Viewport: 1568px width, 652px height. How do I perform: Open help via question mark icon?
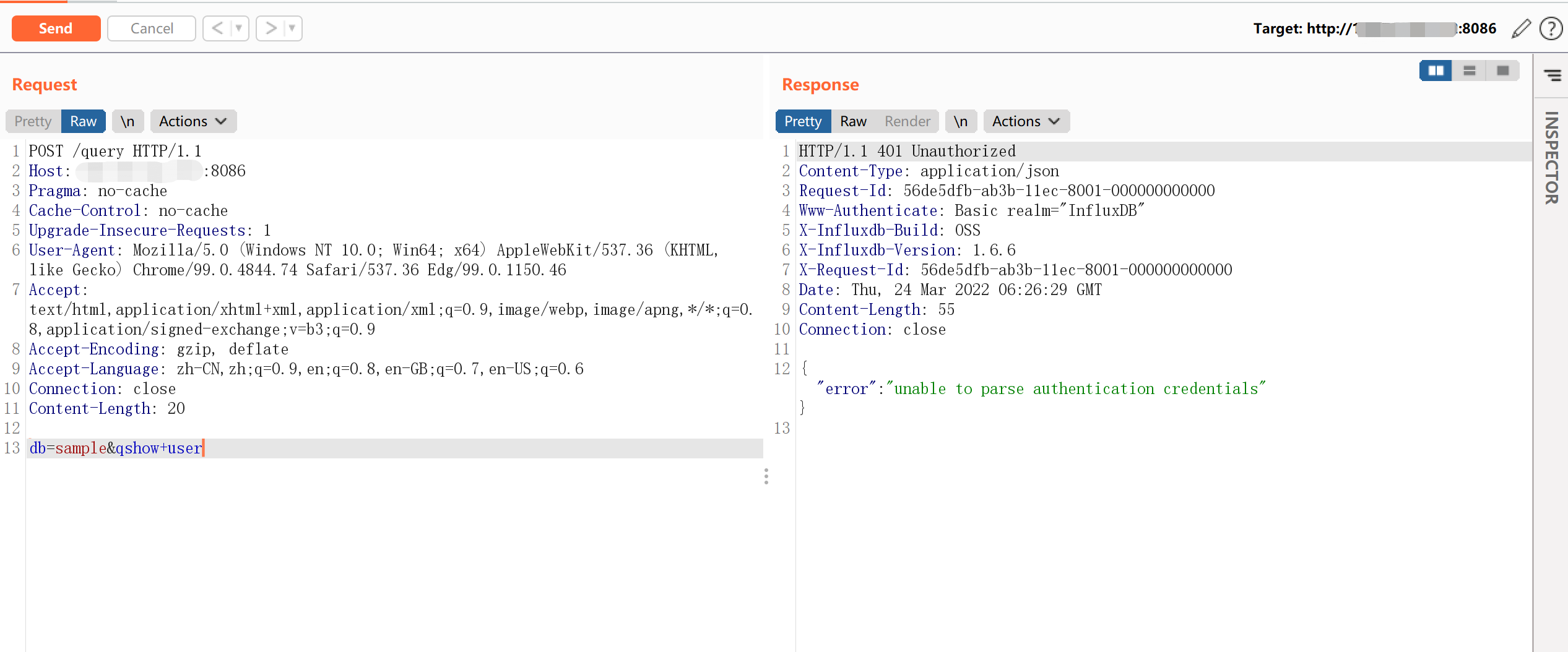tap(1551, 28)
